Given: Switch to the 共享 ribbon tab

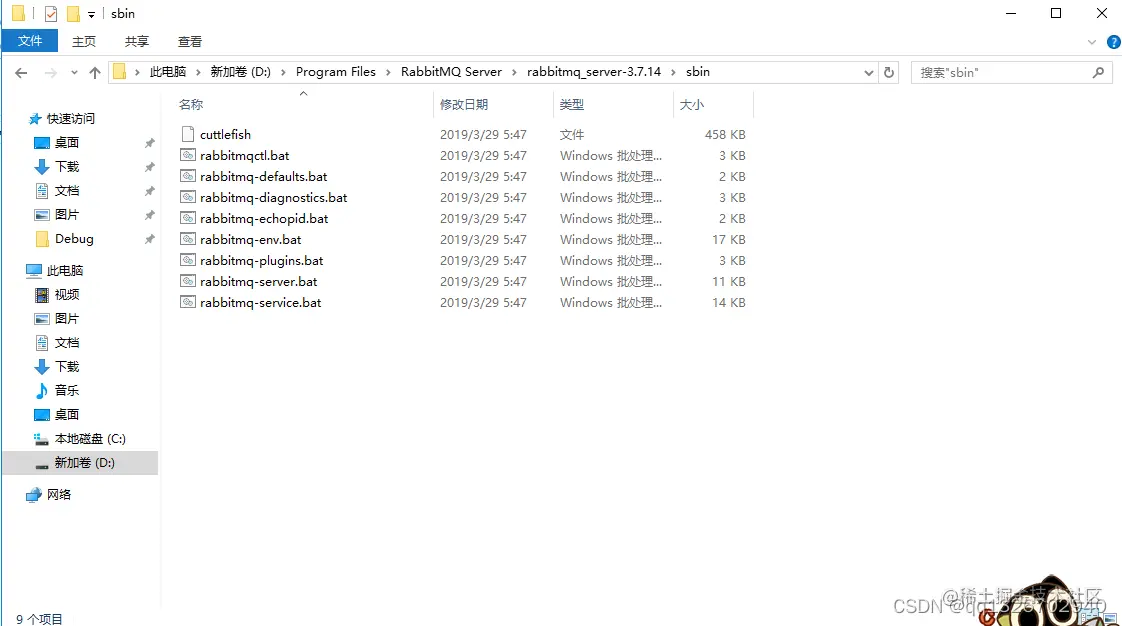Looking at the screenshot, I should pyautogui.click(x=137, y=41).
